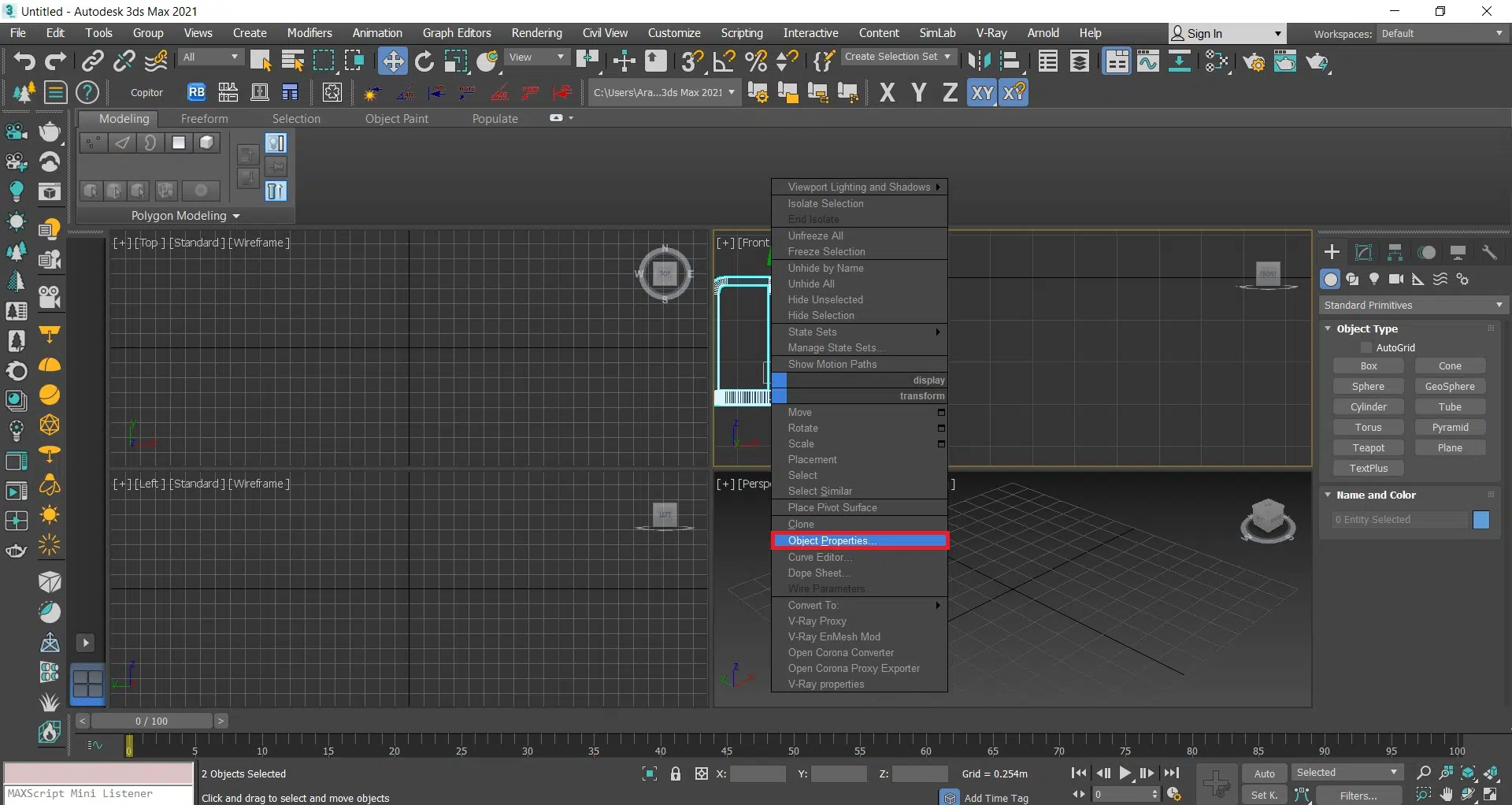This screenshot has width=1512, height=805.
Task: Open the Modify panel tab icon
Action: (x=1363, y=253)
